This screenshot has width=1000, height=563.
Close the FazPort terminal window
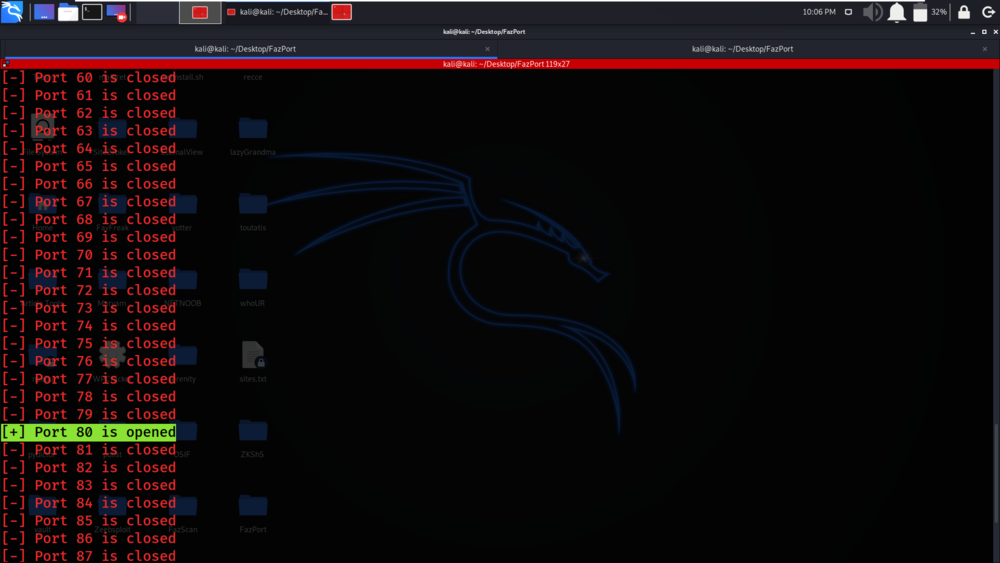tap(995, 32)
